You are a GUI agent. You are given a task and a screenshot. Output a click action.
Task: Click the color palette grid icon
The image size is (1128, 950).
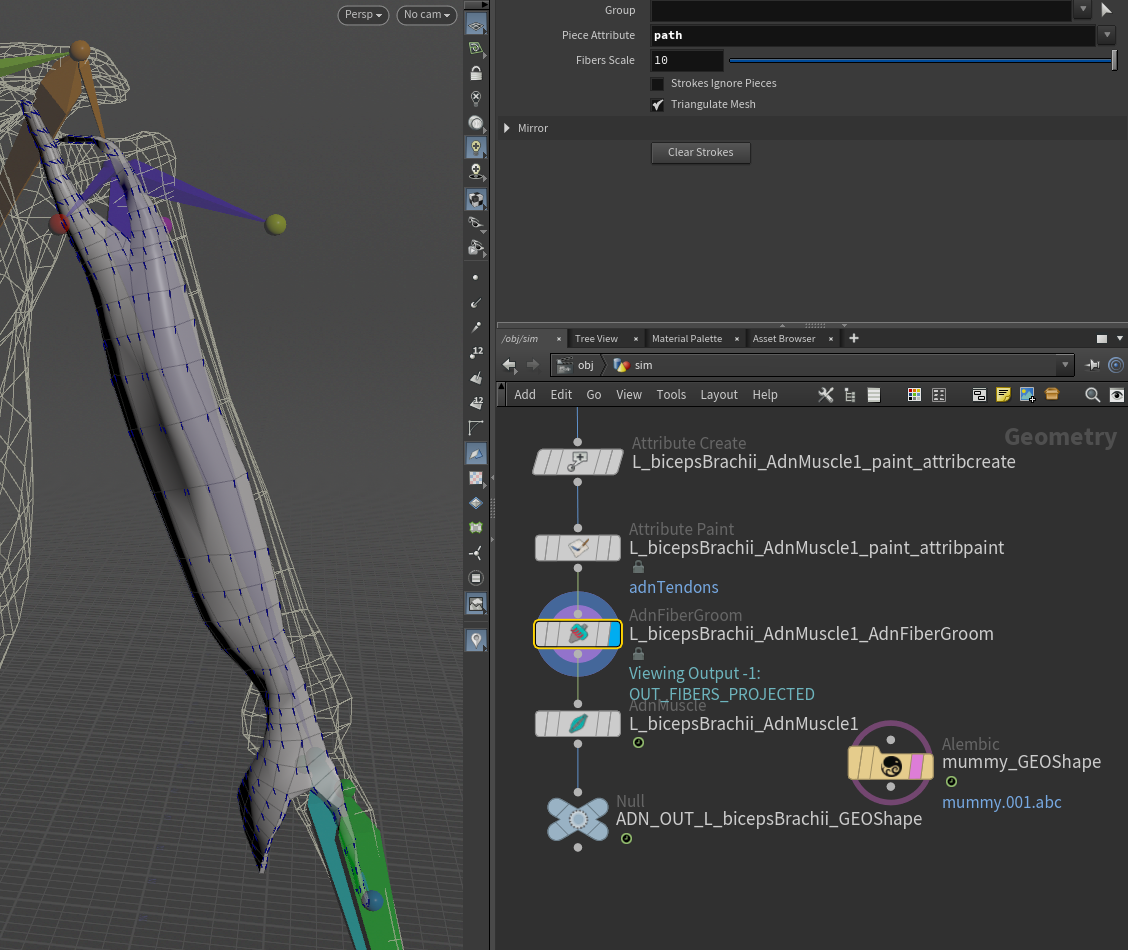coord(914,395)
